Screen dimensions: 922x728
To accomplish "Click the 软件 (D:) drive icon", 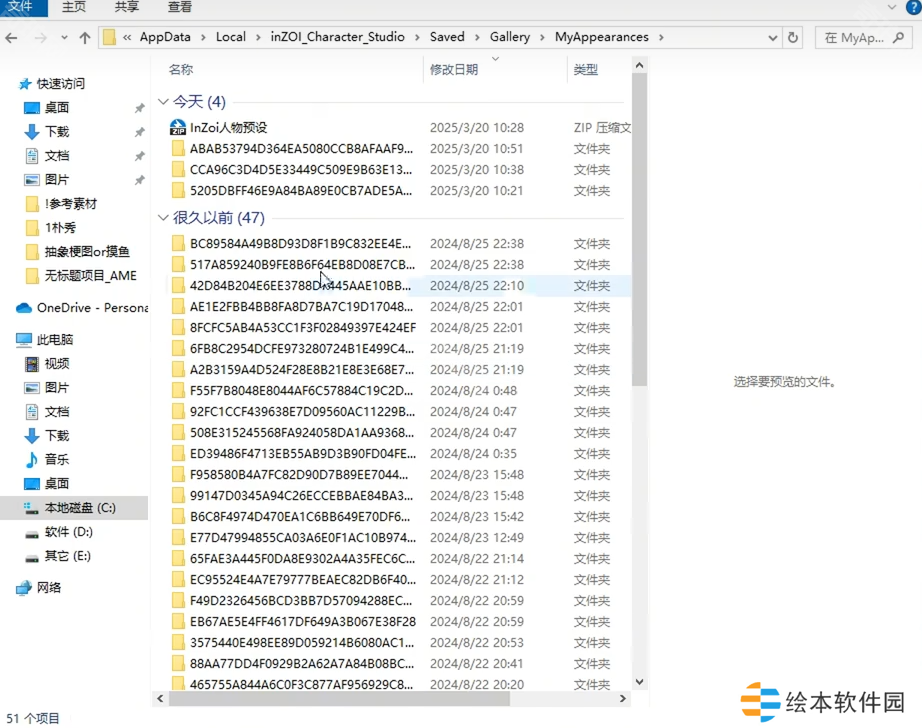I will coord(32,532).
